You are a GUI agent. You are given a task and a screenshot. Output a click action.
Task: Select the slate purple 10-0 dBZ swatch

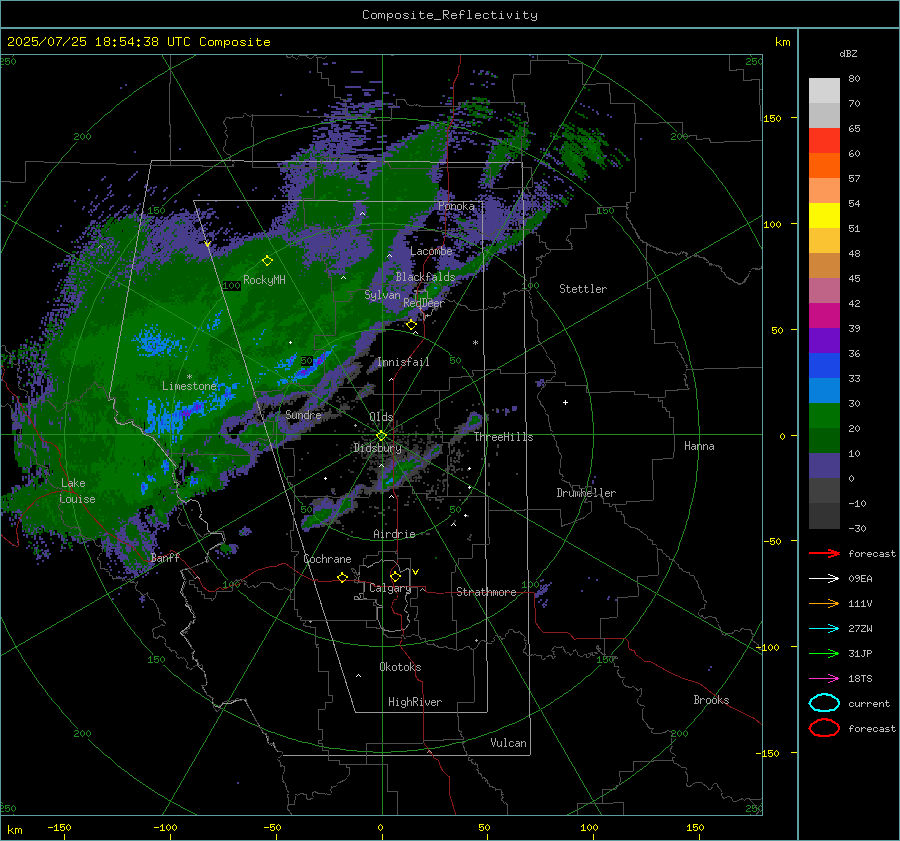(x=824, y=466)
